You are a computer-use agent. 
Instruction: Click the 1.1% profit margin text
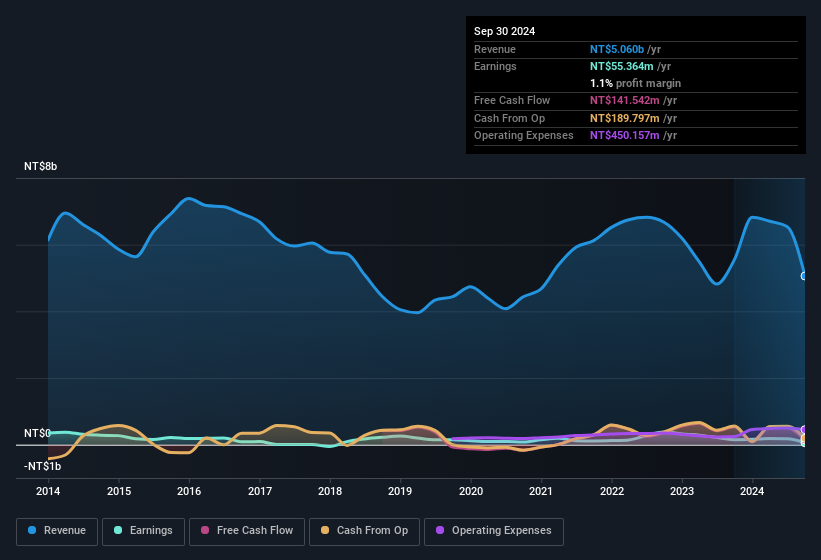[x=635, y=83]
